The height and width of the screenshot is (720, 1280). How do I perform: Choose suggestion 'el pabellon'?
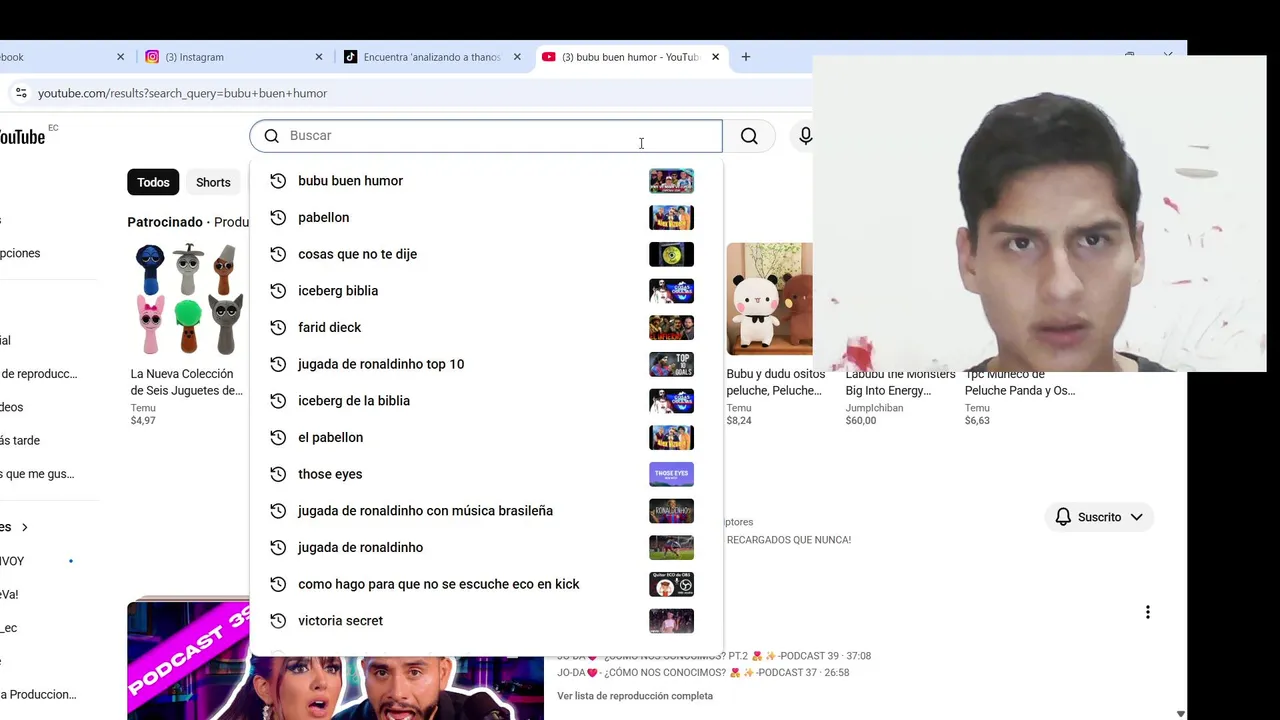point(486,437)
